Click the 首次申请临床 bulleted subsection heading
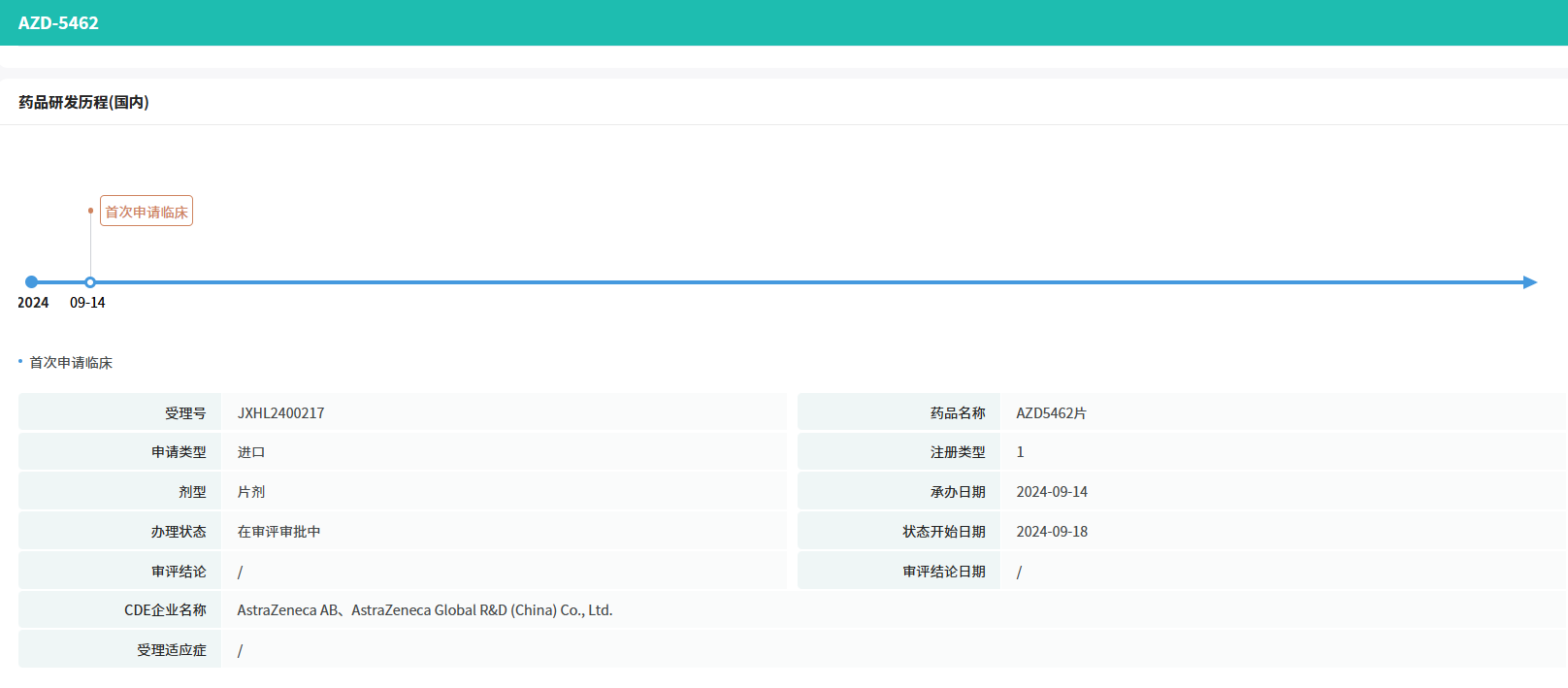This screenshot has width=1568, height=688. 71,363
